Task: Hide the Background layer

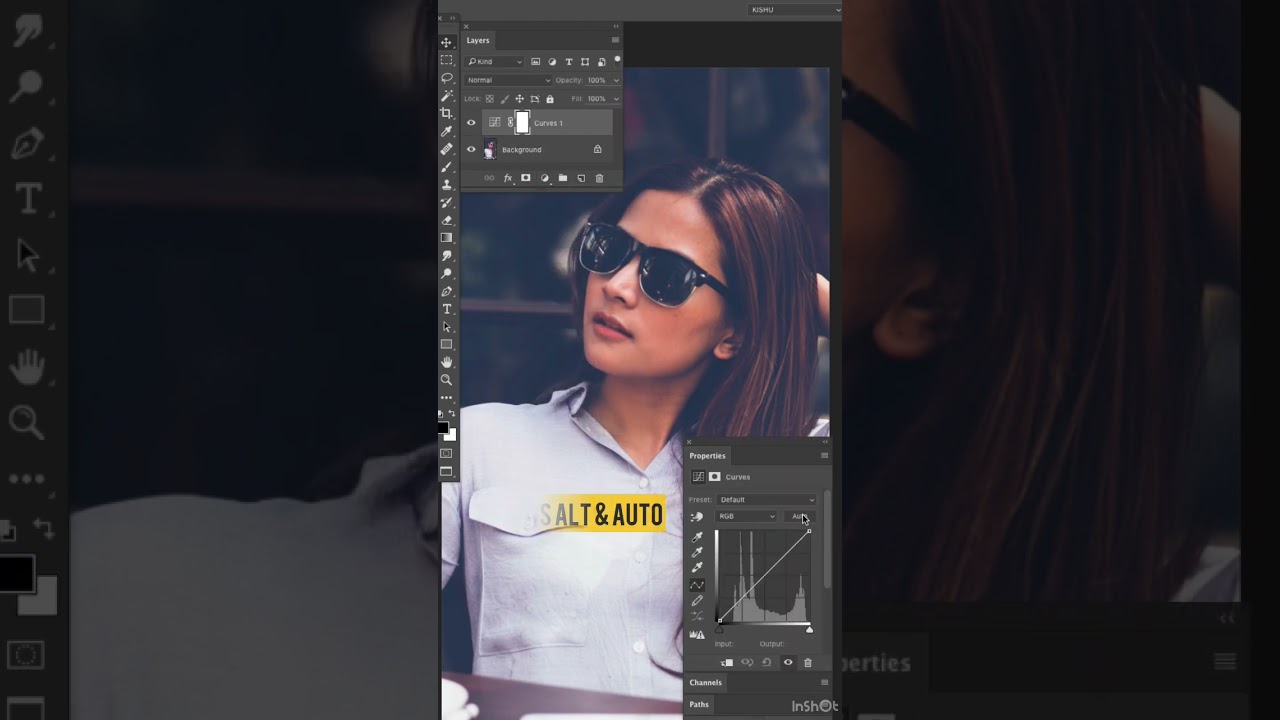Action: pyautogui.click(x=471, y=150)
